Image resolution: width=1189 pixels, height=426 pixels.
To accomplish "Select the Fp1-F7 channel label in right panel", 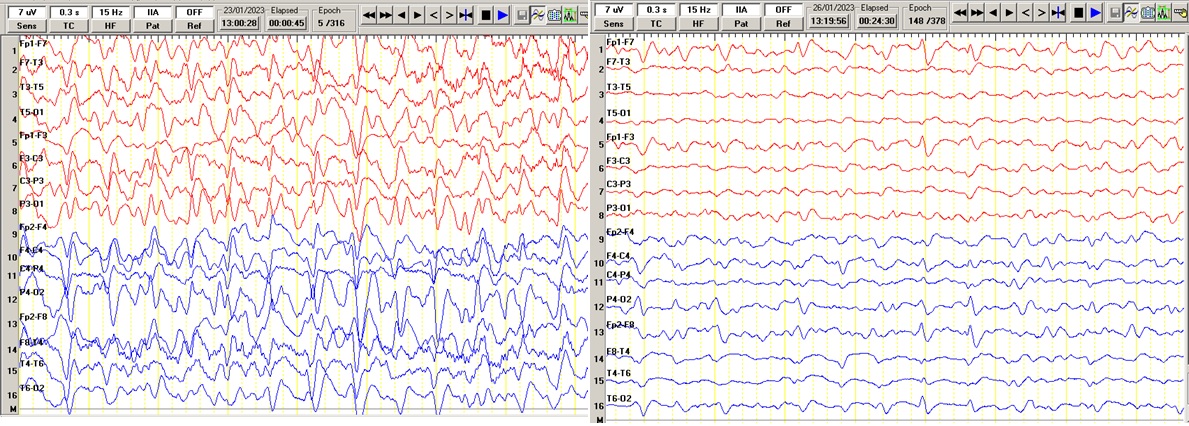I will pyautogui.click(x=619, y=42).
